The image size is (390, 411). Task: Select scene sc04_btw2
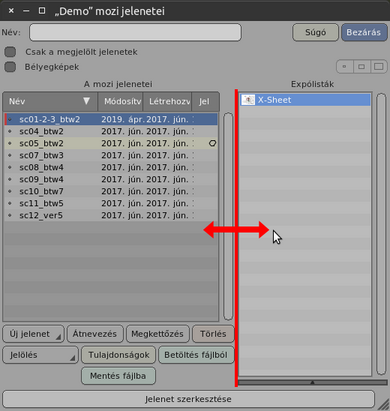pyautogui.click(x=111, y=131)
